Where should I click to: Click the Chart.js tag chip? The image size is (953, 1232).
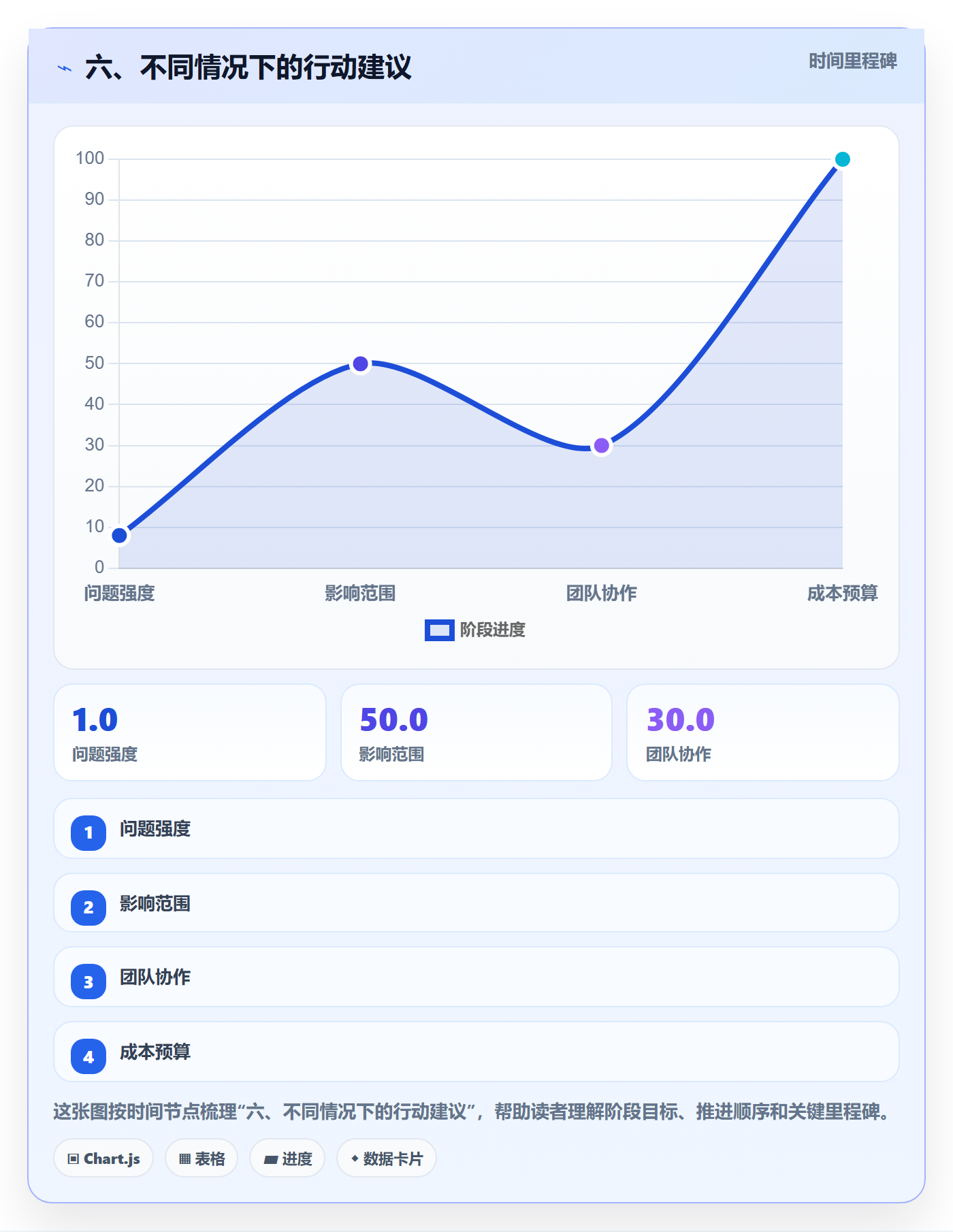pos(103,1158)
